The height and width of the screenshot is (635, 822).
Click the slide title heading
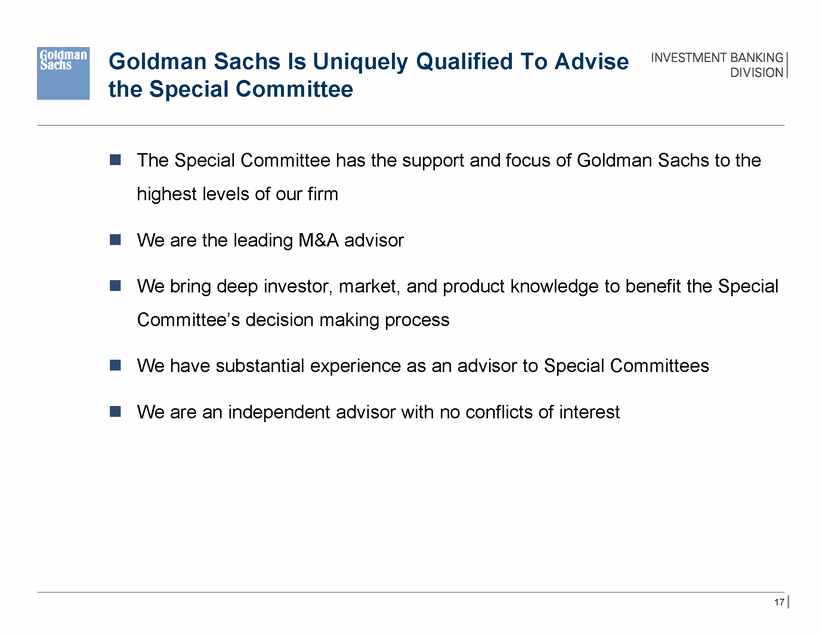[x=369, y=75]
